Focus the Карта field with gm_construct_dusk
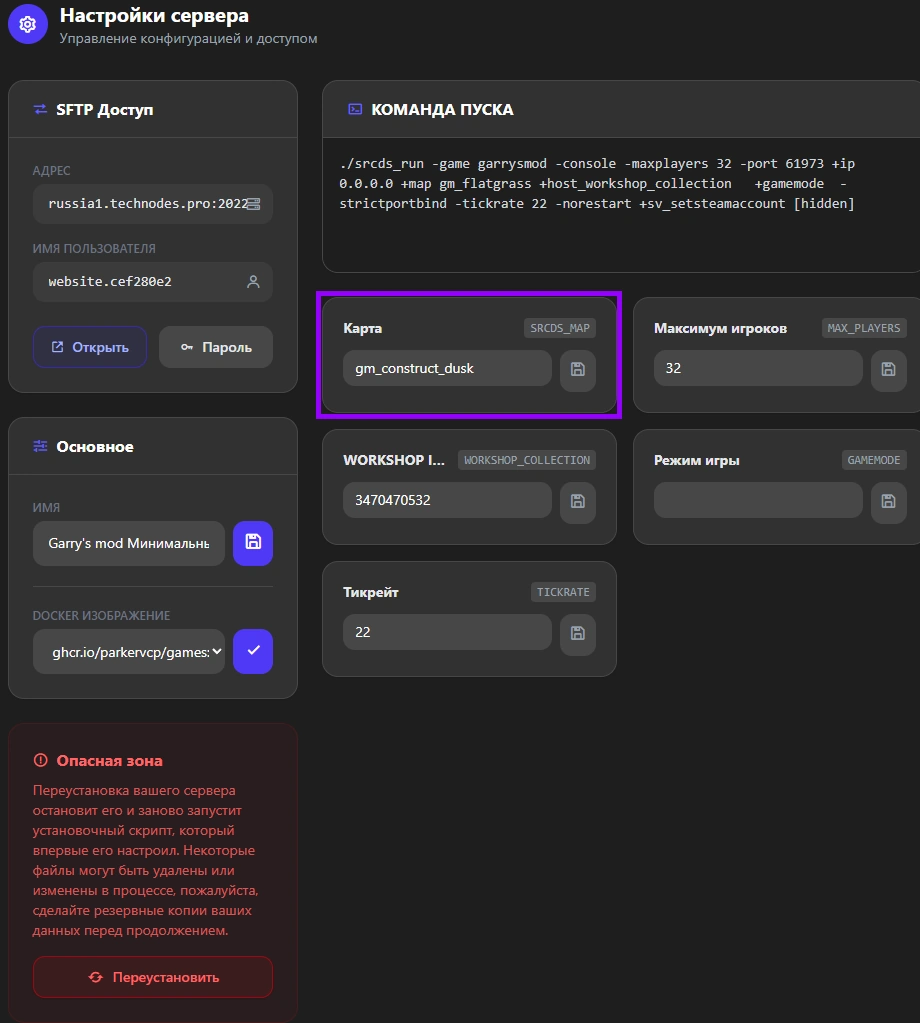The width and height of the screenshot is (920, 1023). (448, 368)
